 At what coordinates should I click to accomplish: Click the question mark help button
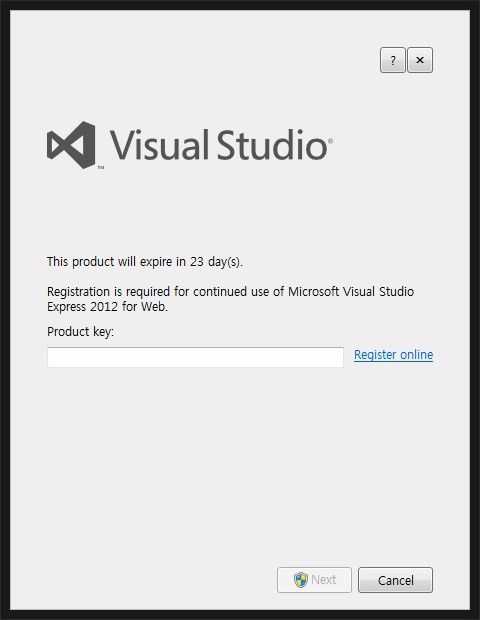(393, 60)
